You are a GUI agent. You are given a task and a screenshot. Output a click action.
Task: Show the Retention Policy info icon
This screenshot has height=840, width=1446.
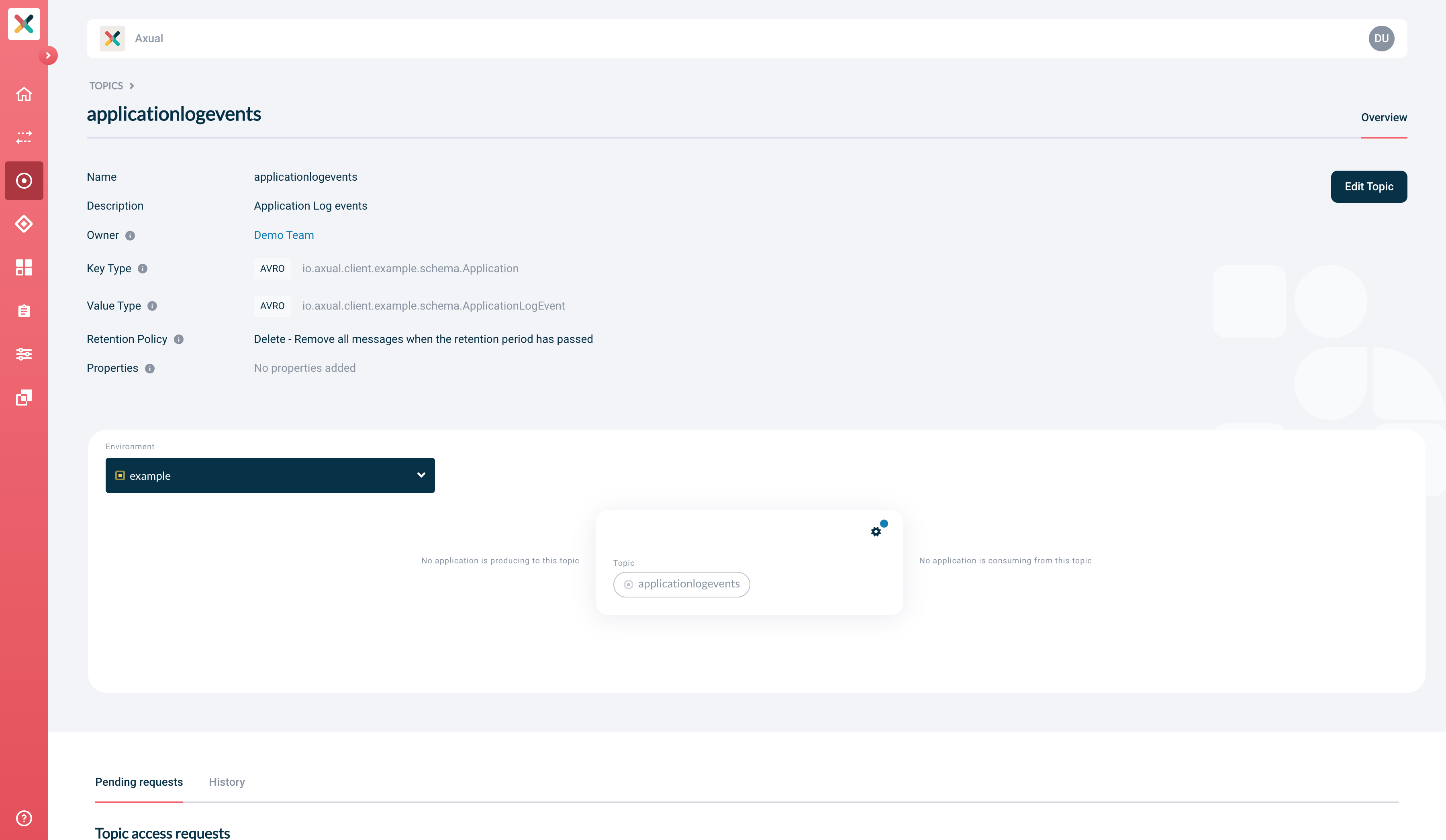[178, 339]
